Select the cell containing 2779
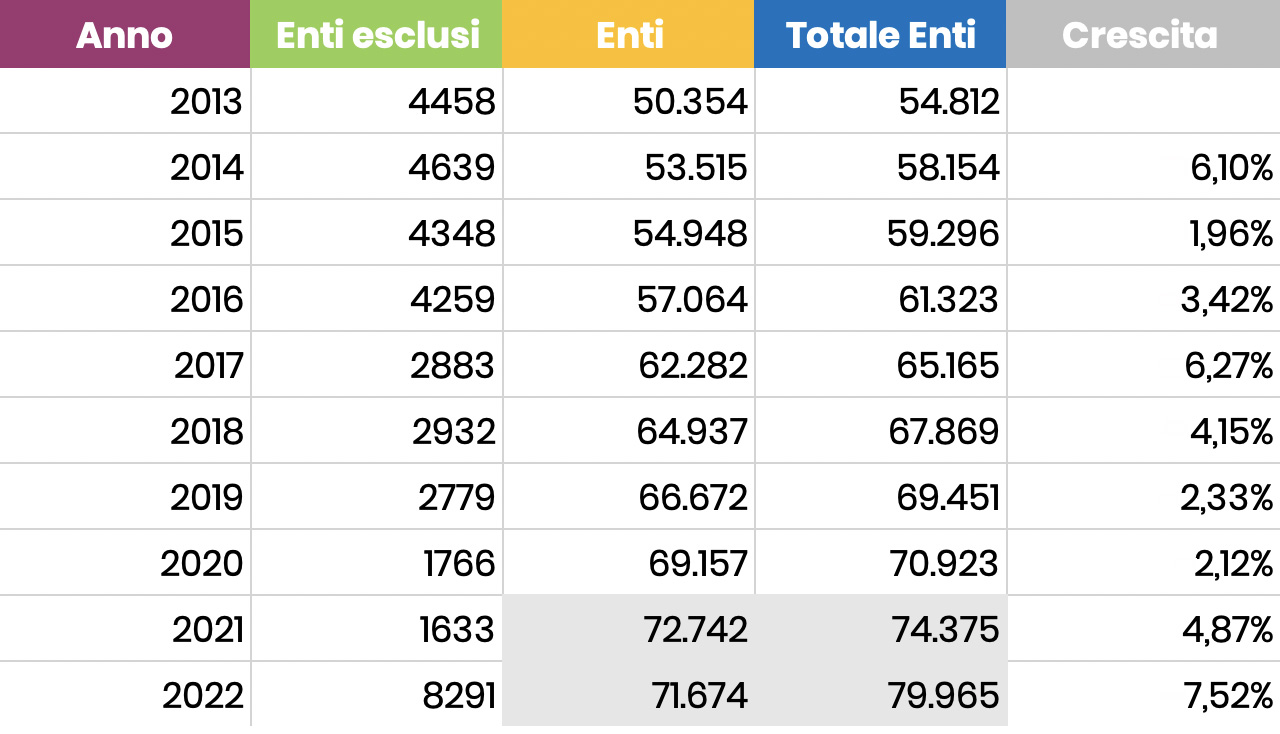This screenshot has width=1280, height=734. point(456,498)
